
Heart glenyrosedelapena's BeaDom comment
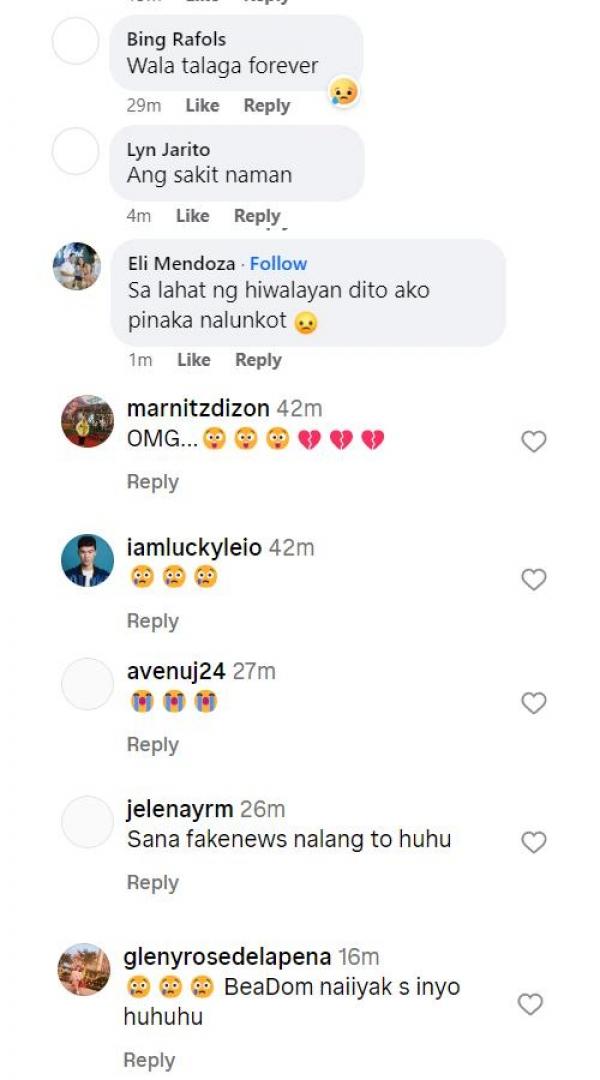(530, 1004)
